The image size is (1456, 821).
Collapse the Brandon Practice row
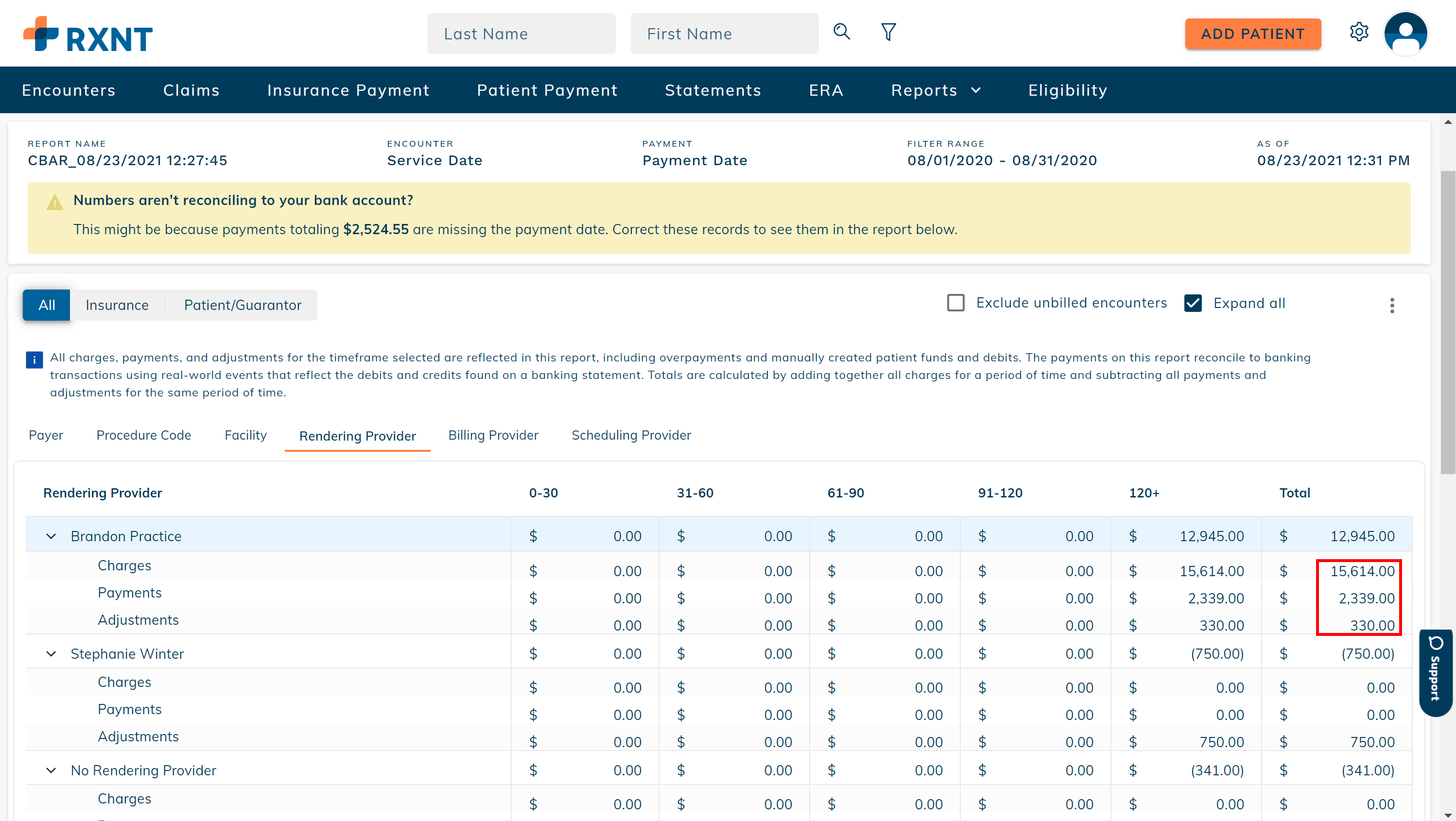[x=51, y=536]
